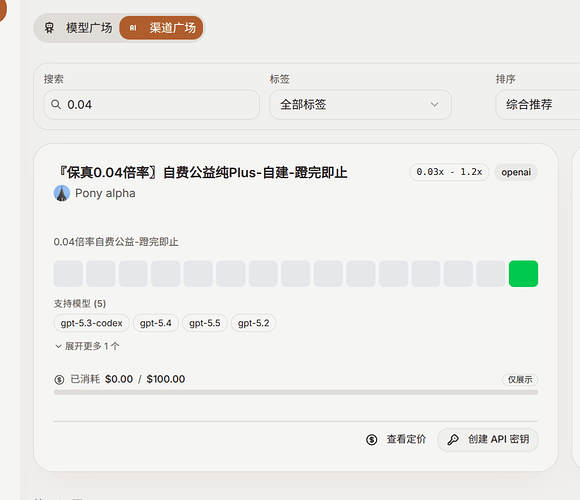This screenshot has height=500, width=580.
Task: Switch to 模型广场 tab
Action: pos(78,28)
